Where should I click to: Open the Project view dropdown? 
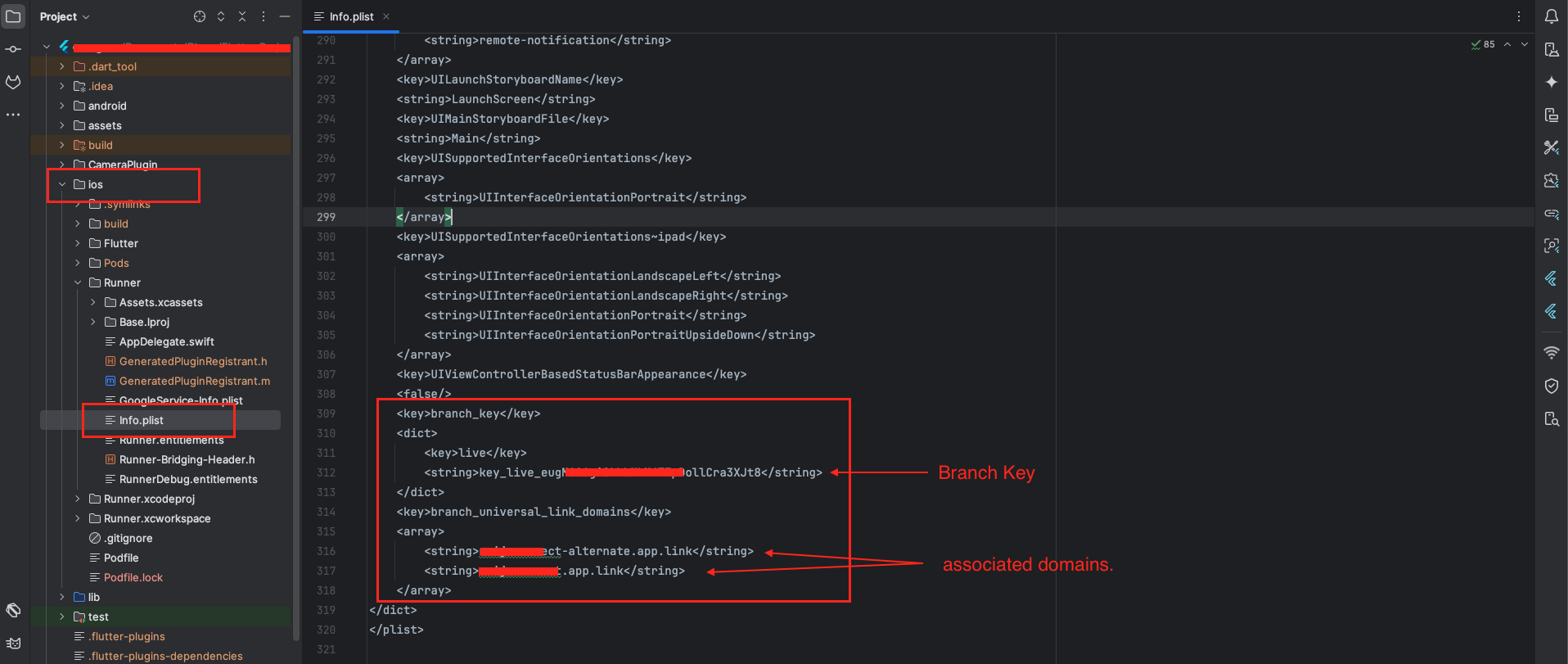point(65,16)
